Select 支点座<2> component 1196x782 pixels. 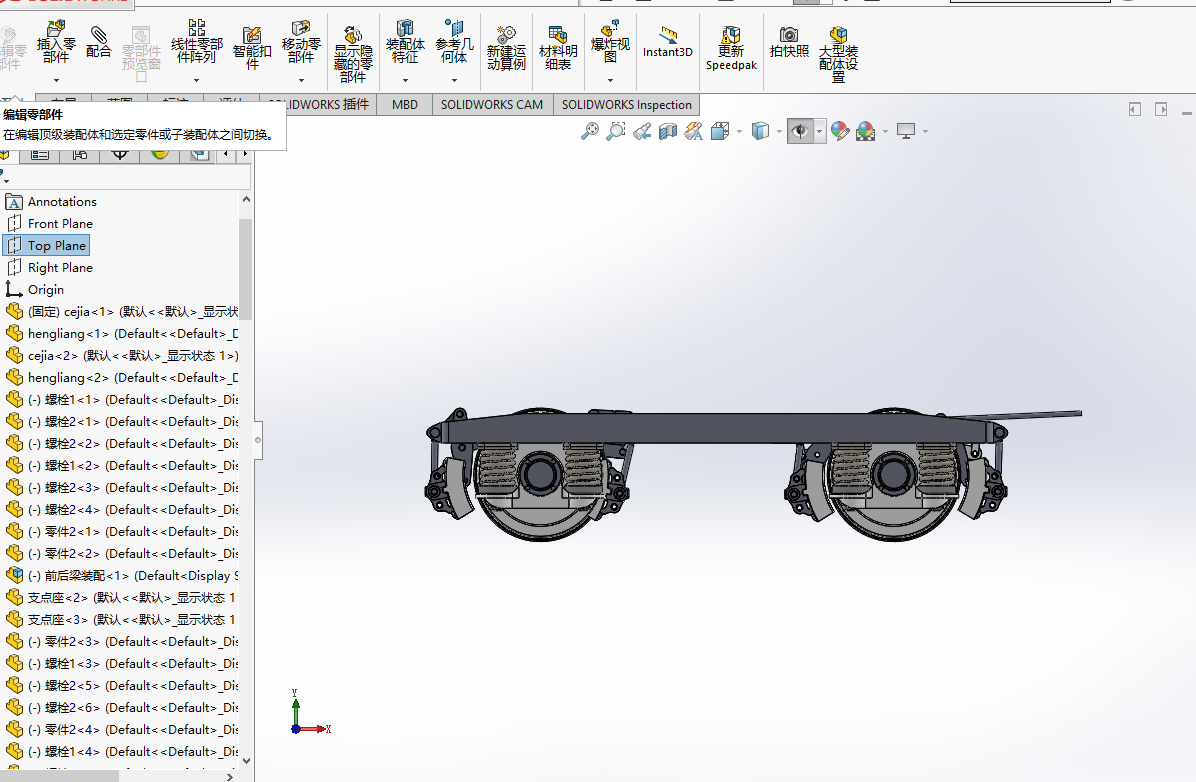(122, 597)
